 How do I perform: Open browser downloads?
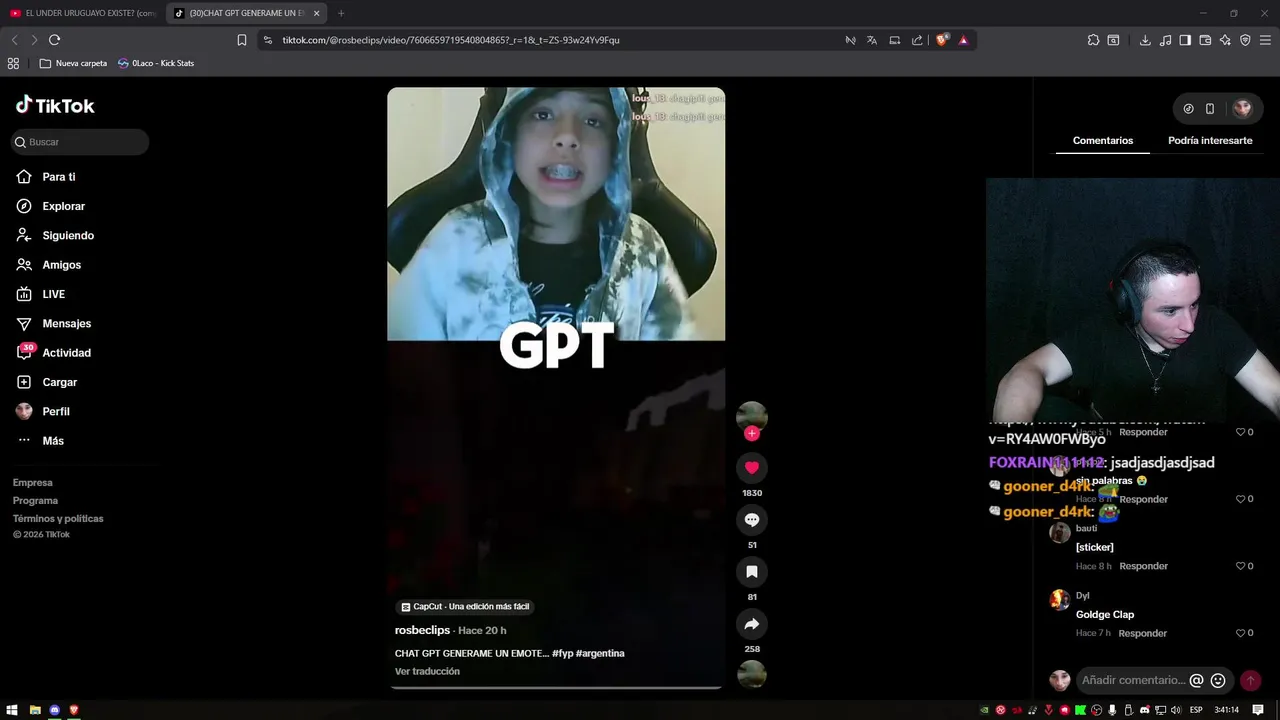point(1145,40)
